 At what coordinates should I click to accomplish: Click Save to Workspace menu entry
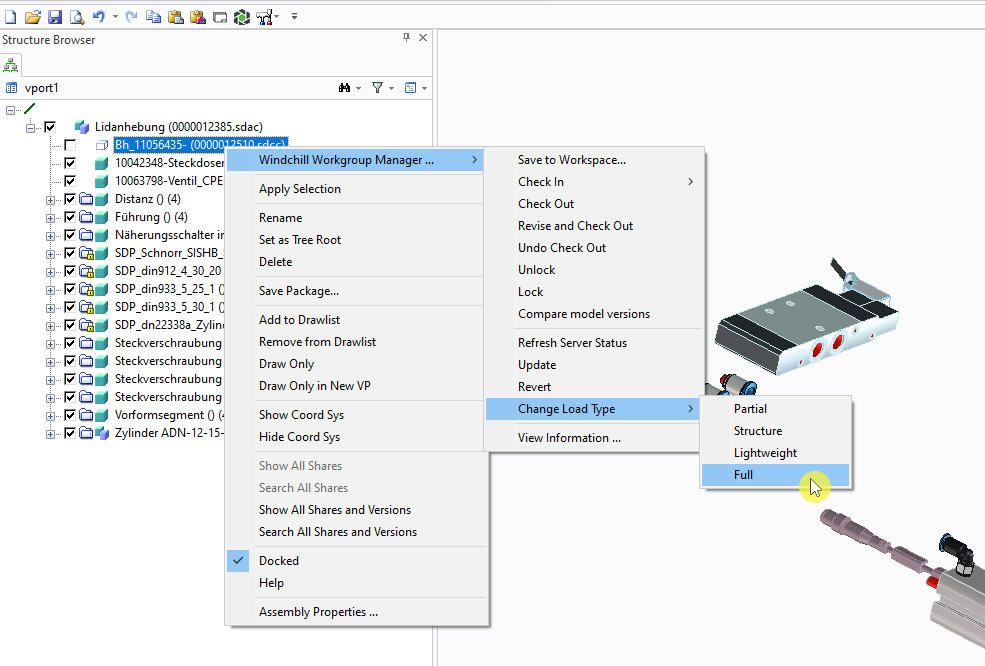[x=571, y=160]
